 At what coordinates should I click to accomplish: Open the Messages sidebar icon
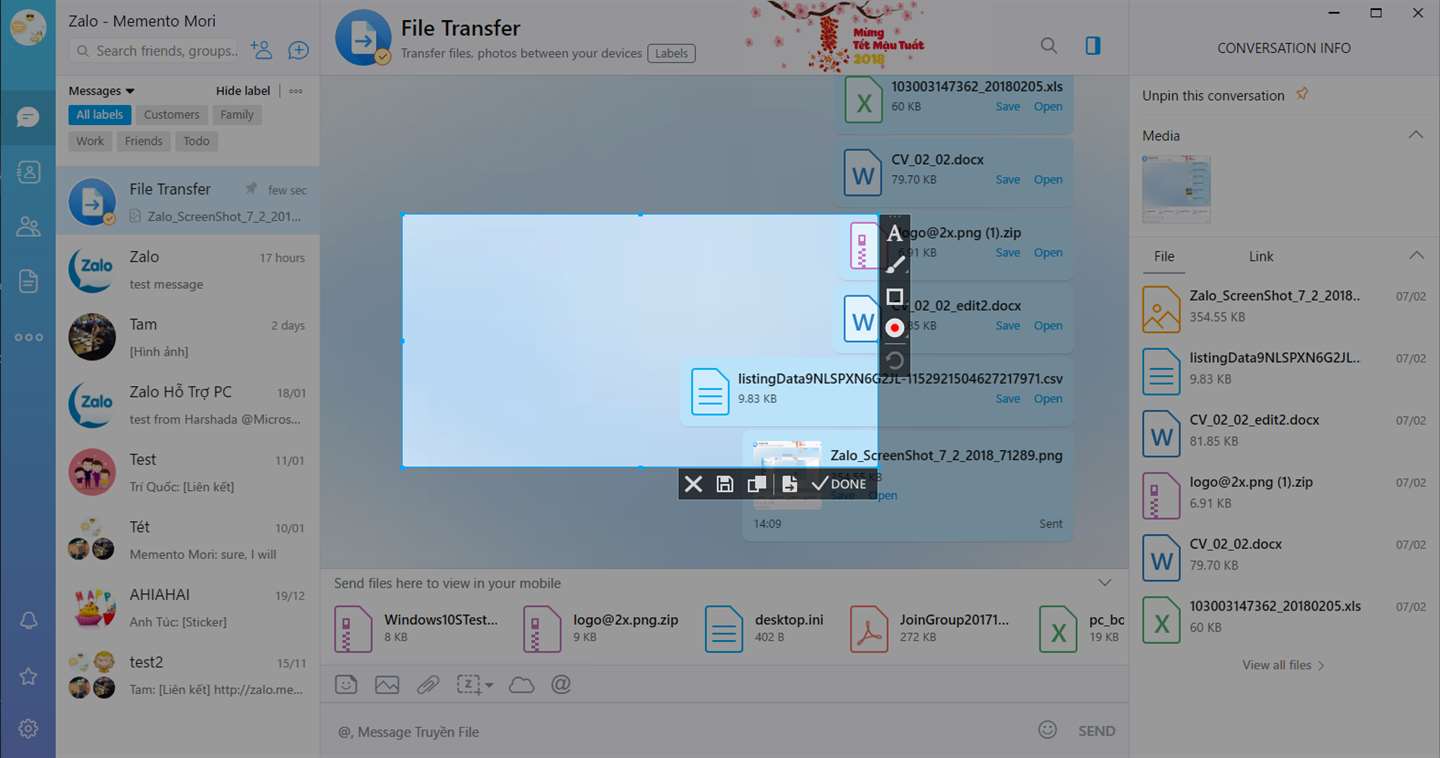coord(28,117)
